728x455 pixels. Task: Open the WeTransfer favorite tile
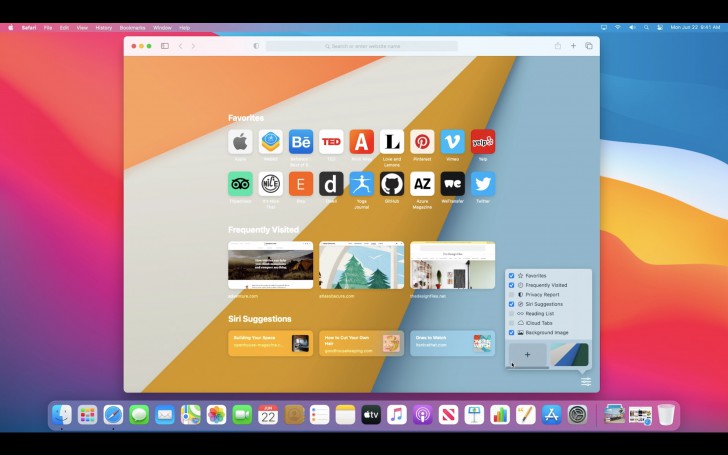coord(453,184)
